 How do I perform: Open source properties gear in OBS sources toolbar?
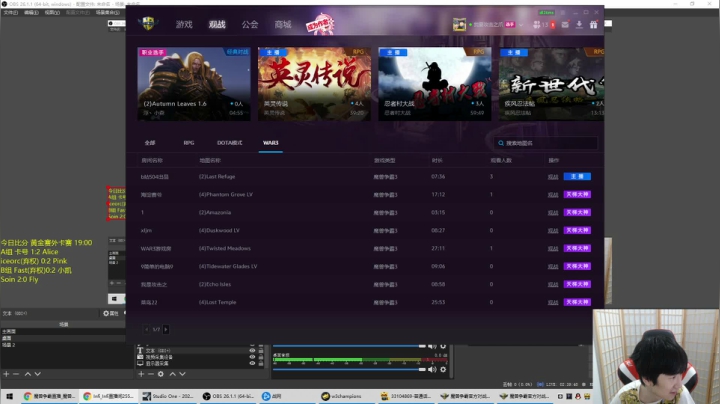pos(161,374)
